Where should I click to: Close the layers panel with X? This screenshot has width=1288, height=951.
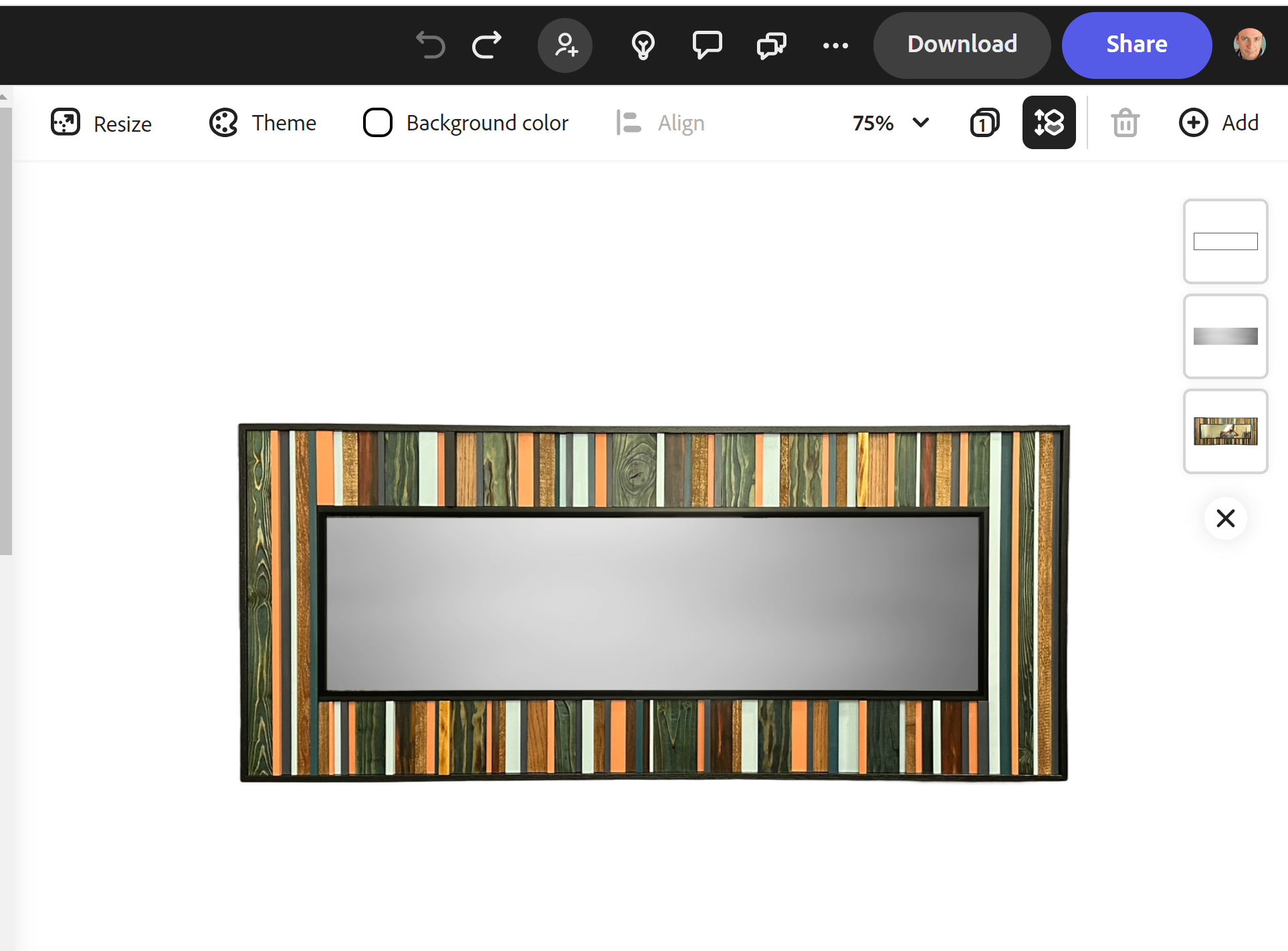tap(1225, 518)
